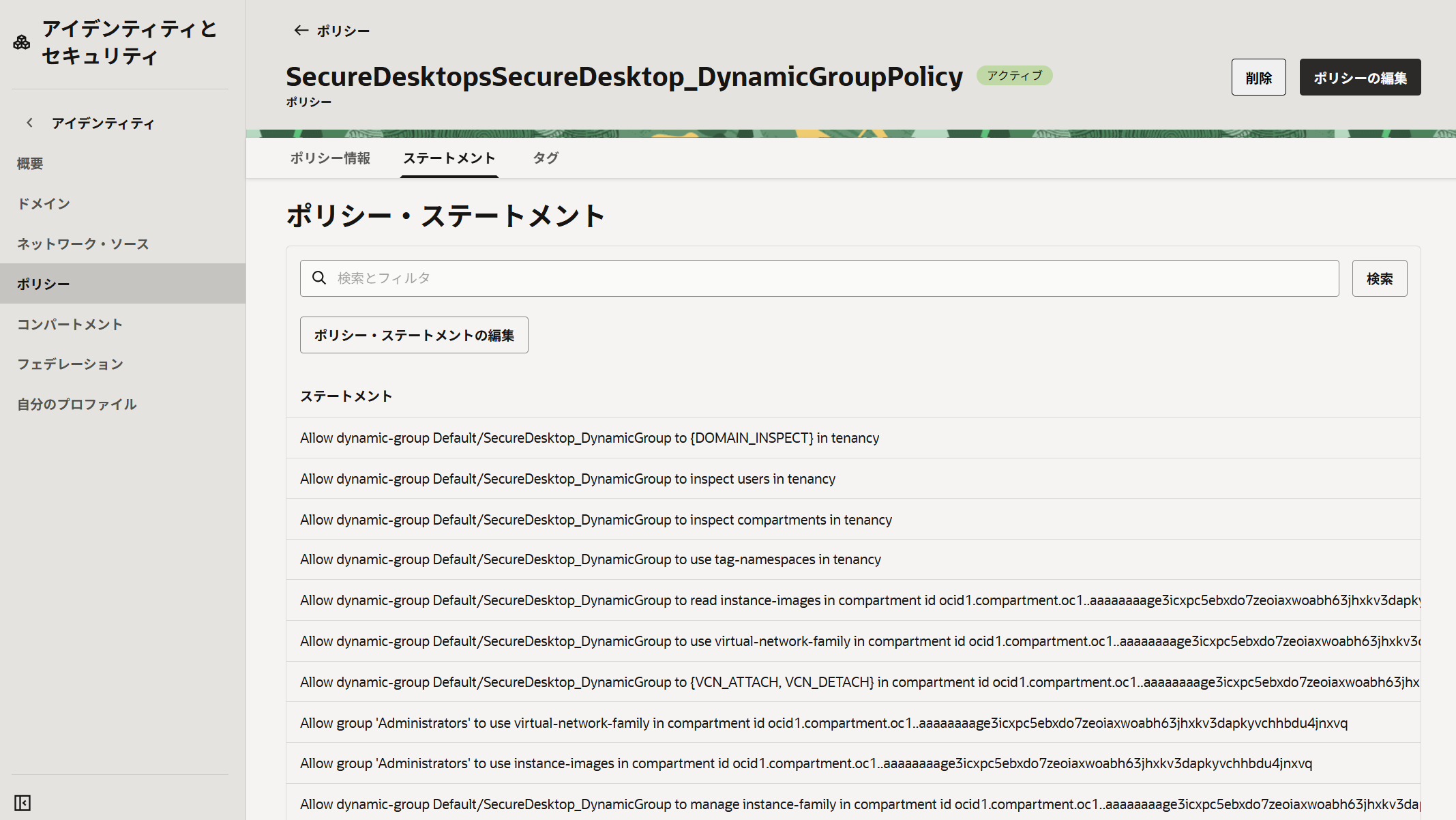Navigate to ドメイン in the sidebar
Viewport: 1456px width, 820px height.
point(44,203)
